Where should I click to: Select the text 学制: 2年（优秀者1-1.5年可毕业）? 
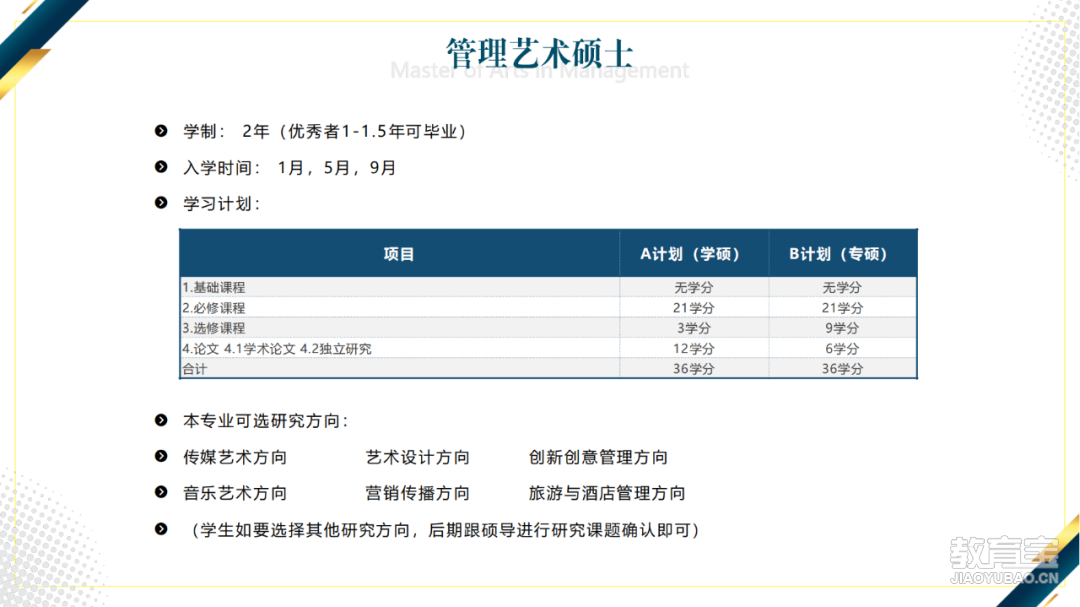(326, 132)
